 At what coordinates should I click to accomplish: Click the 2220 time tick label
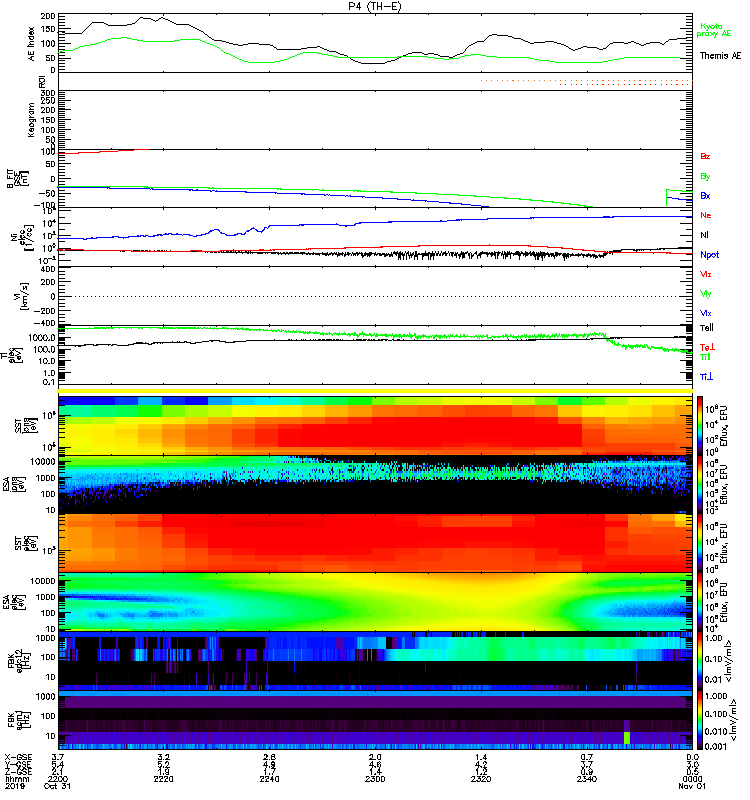pos(164,779)
